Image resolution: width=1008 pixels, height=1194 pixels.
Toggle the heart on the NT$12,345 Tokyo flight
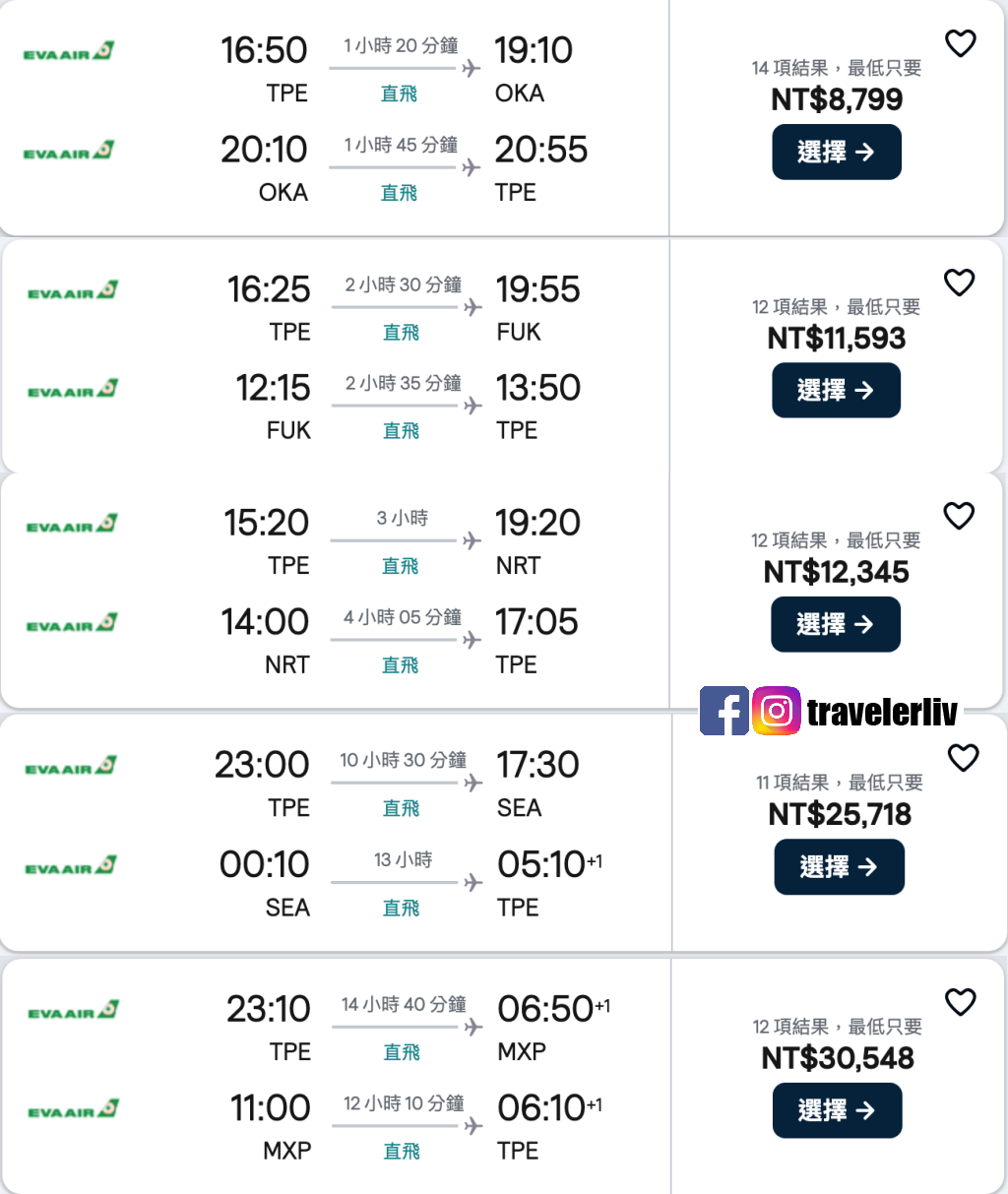pyautogui.click(x=958, y=516)
